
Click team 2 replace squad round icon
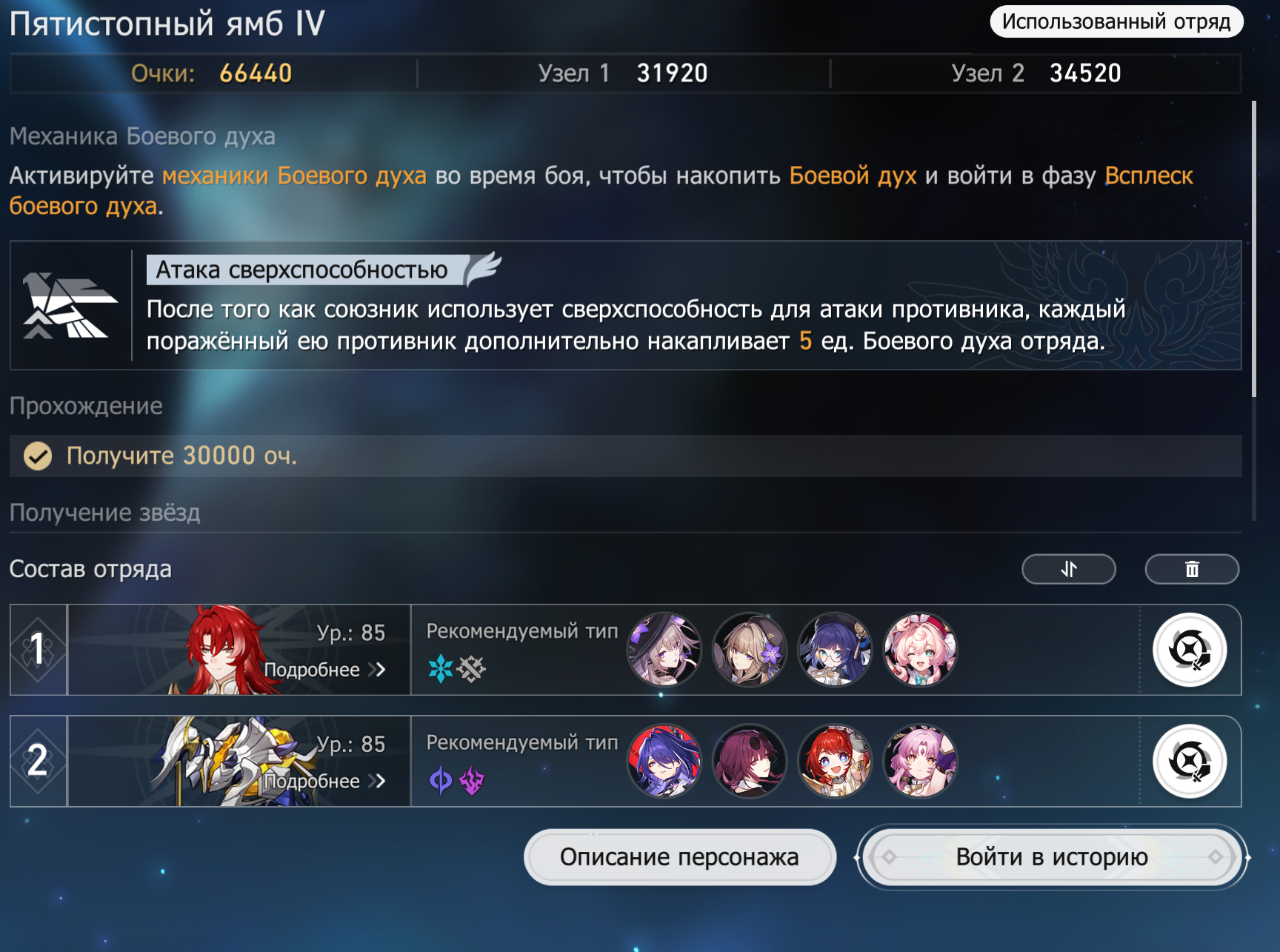(1190, 761)
